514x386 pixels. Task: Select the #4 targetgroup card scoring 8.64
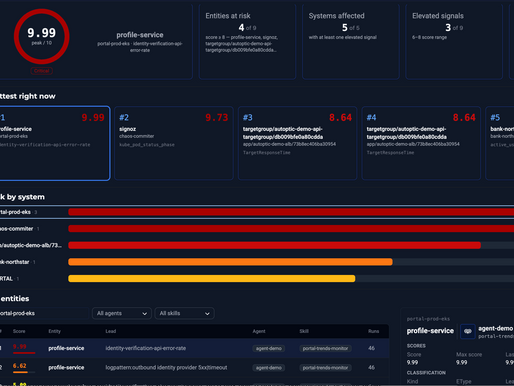(x=421, y=143)
